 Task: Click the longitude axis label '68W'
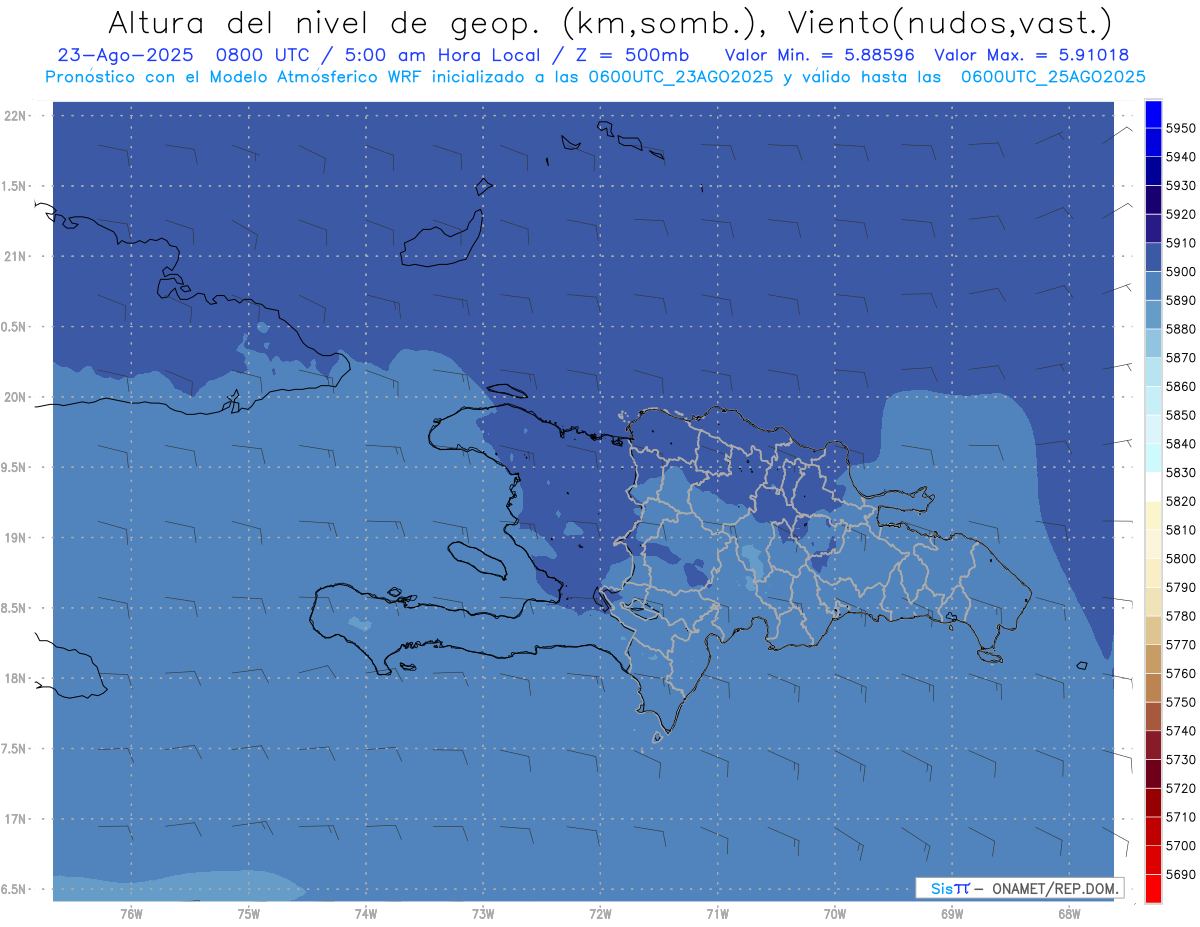[x=1068, y=914]
